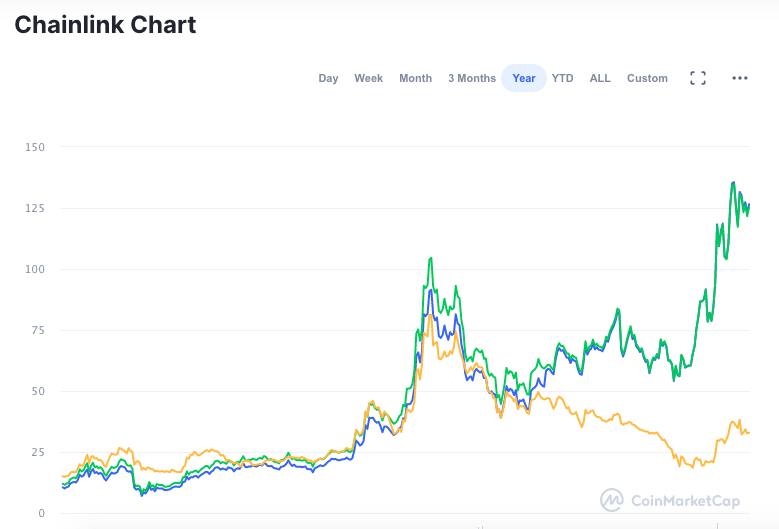Click the blue line's mid-chart peak near 90
The height and width of the screenshot is (529, 779).
pos(430,291)
